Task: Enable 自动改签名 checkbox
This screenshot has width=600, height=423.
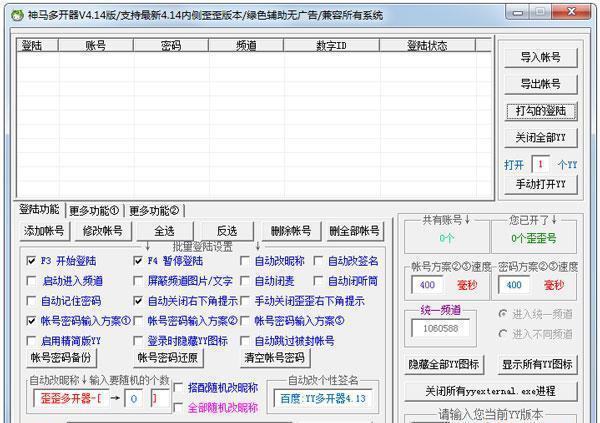Action: pyautogui.click(x=318, y=261)
